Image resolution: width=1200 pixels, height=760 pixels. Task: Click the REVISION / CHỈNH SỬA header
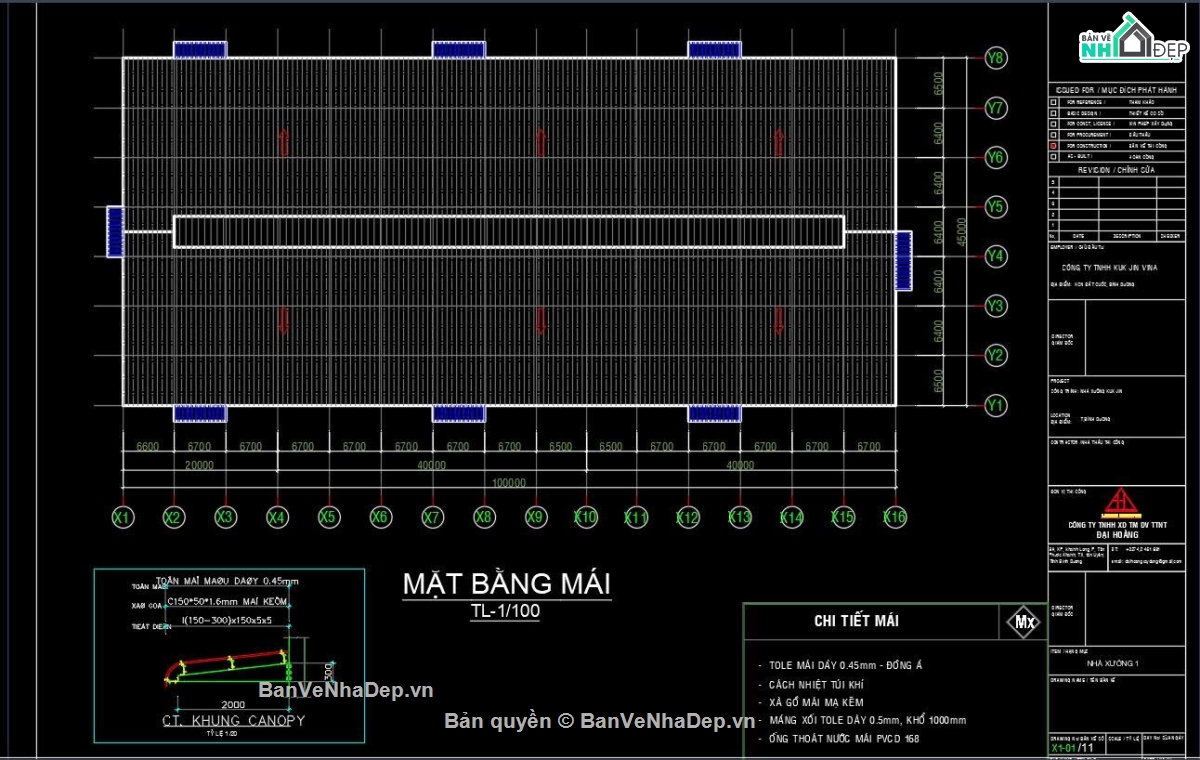[x=1116, y=170]
